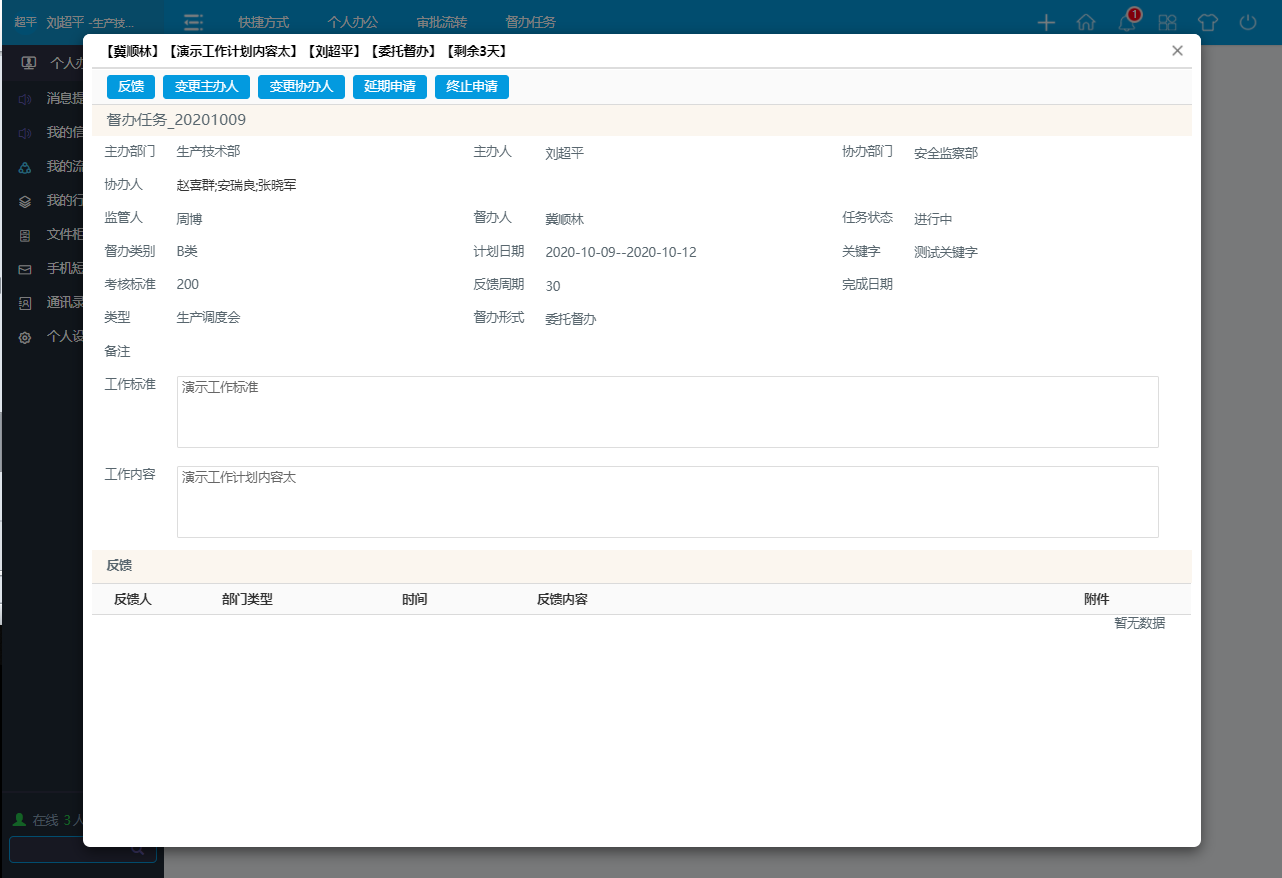The image size is (1282, 878).
Task: Click the 变更协办人 button
Action: 301,87
